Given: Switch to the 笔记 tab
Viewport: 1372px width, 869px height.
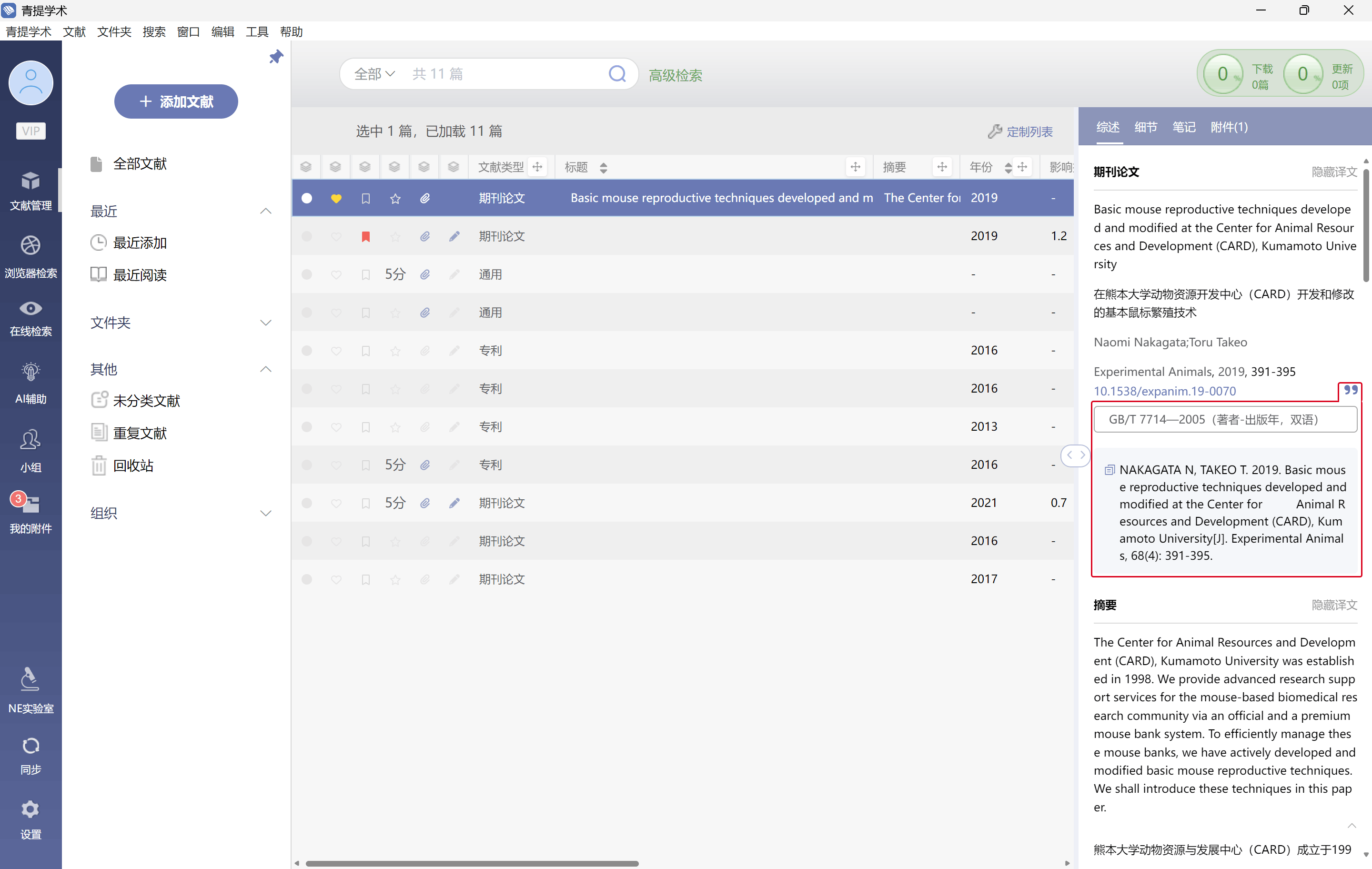Looking at the screenshot, I should pos(1183,127).
